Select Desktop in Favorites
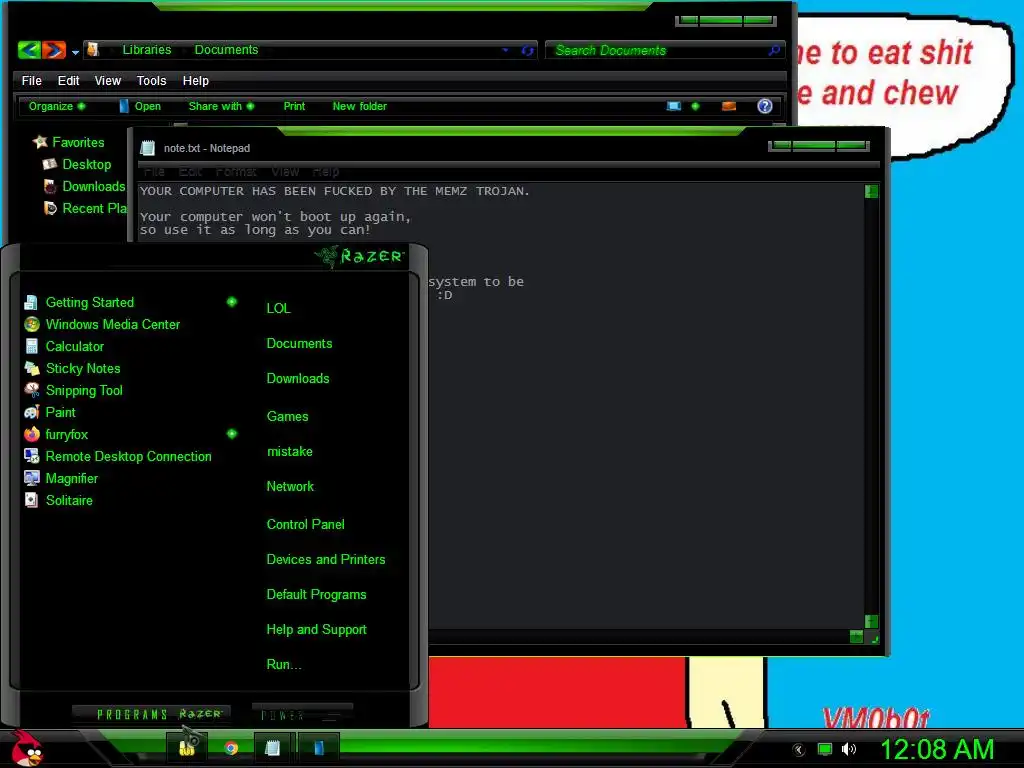The height and width of the screenshot is (768, 1024). click(86, 164)
